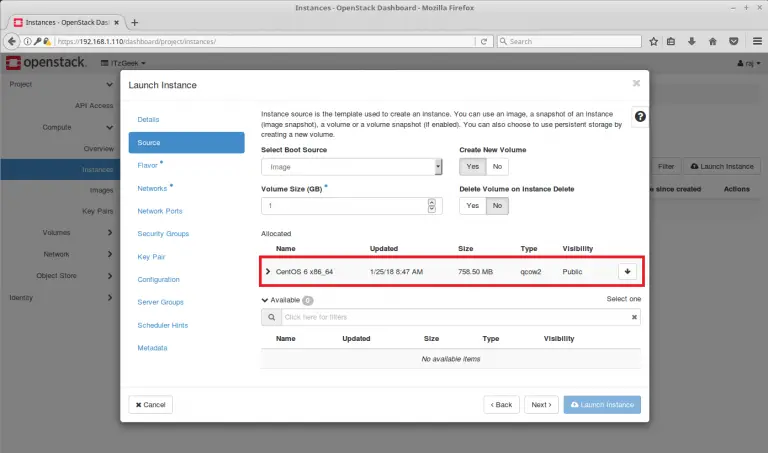The height and width of the screenshot is (453, 768).
Task: Expand the CentOS 6 x86_64 row details
Action: [267, 271]
